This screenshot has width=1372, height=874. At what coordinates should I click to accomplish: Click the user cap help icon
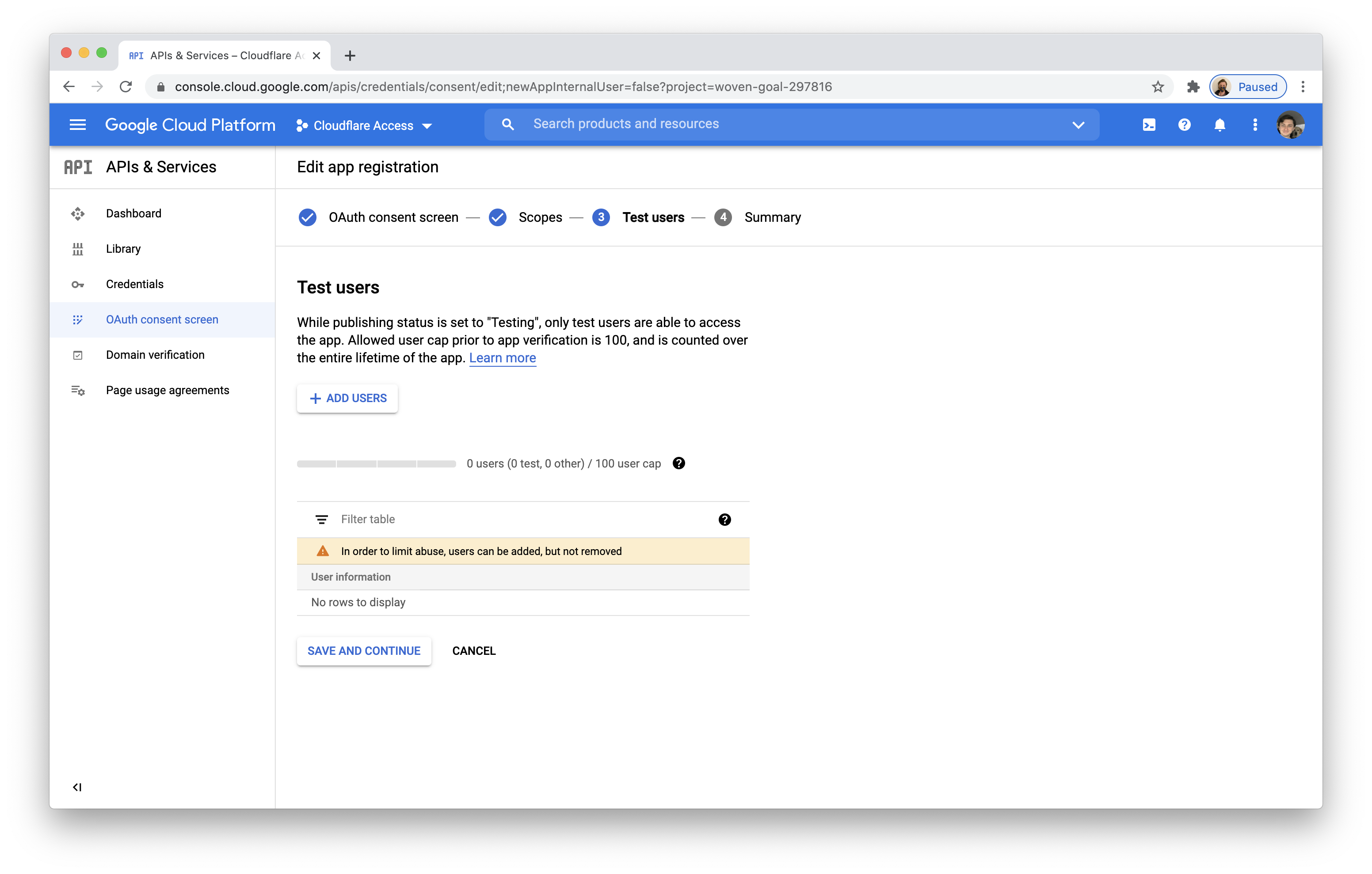click(x=678, y=463)
